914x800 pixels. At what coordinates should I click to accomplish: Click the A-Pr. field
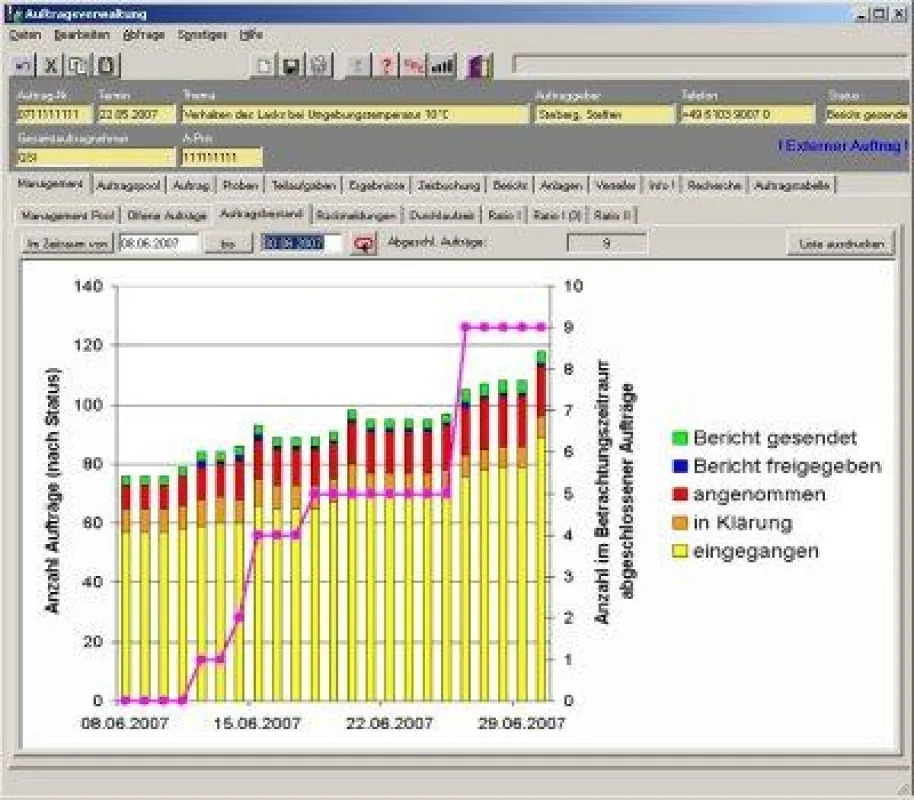222,157
